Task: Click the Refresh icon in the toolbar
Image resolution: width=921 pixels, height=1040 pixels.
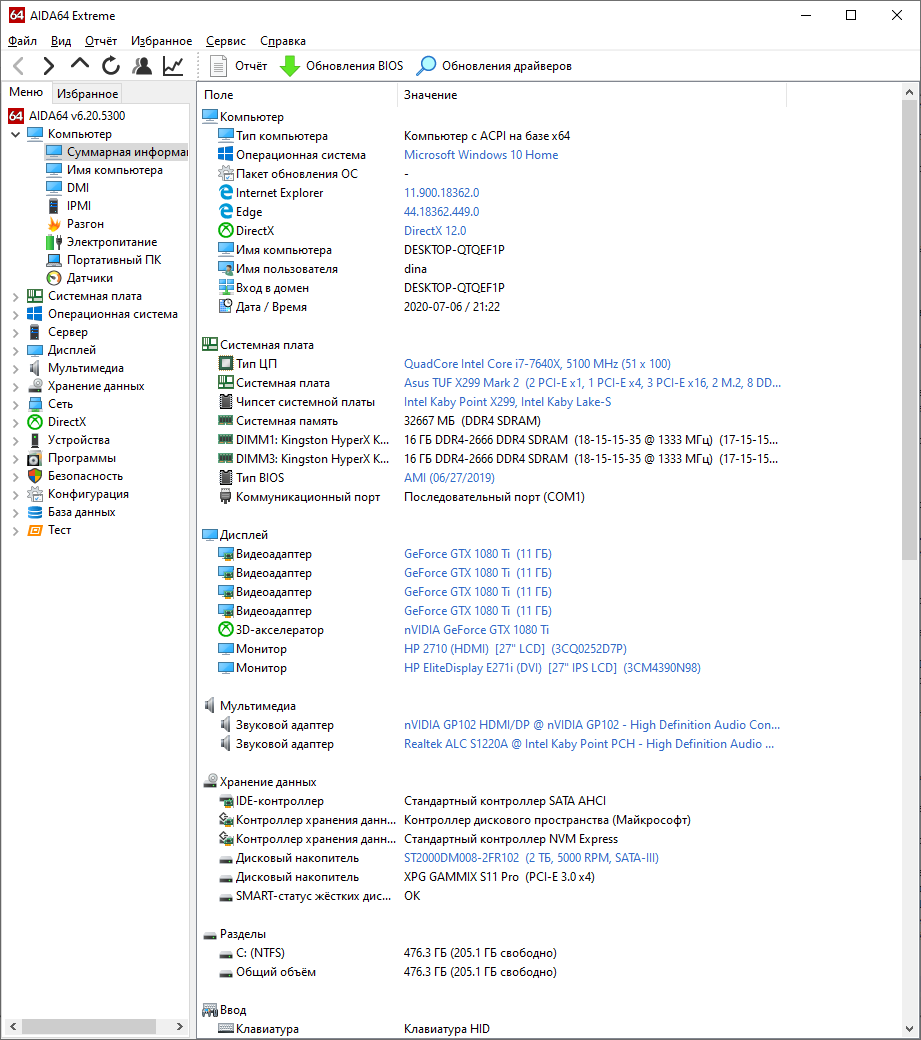Action: (x=111, y=66)
